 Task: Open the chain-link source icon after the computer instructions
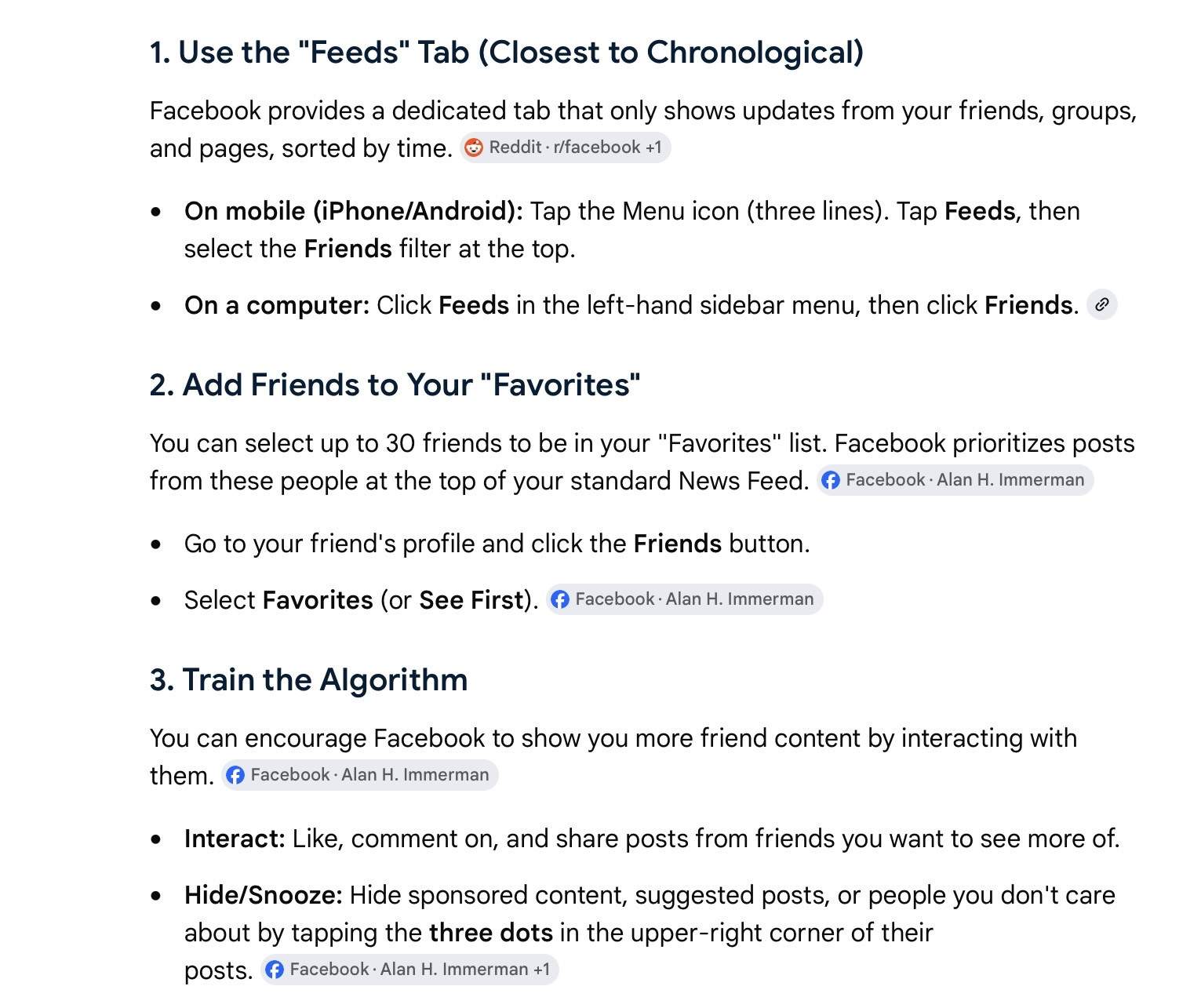1102,304
